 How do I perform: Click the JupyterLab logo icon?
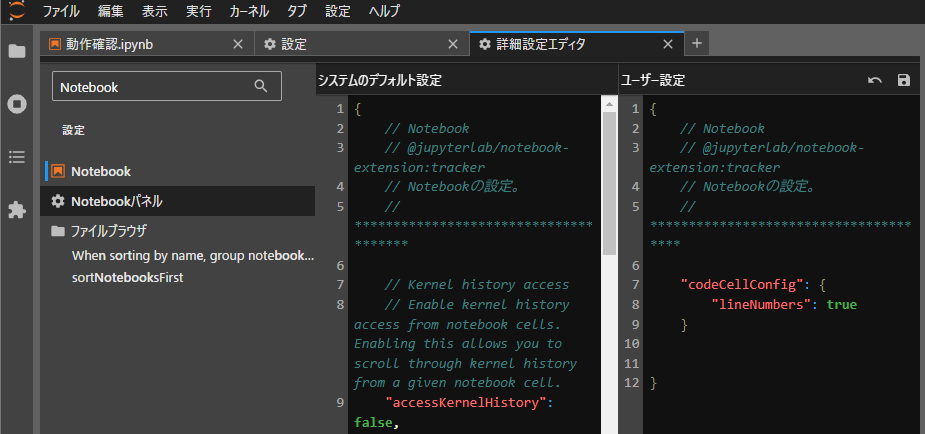click(17, 10)
